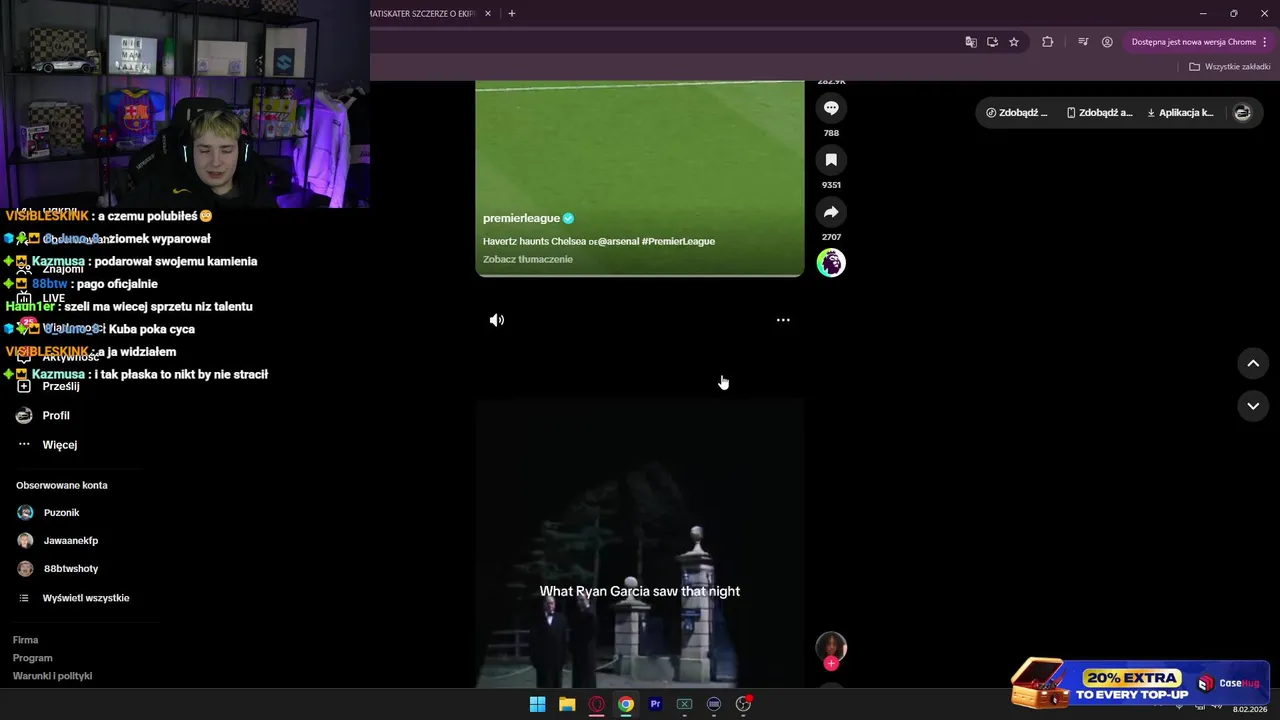Screen dimensions: 1280x720
Task: Open File Explorer from taskbar
Action: point(567,704)
